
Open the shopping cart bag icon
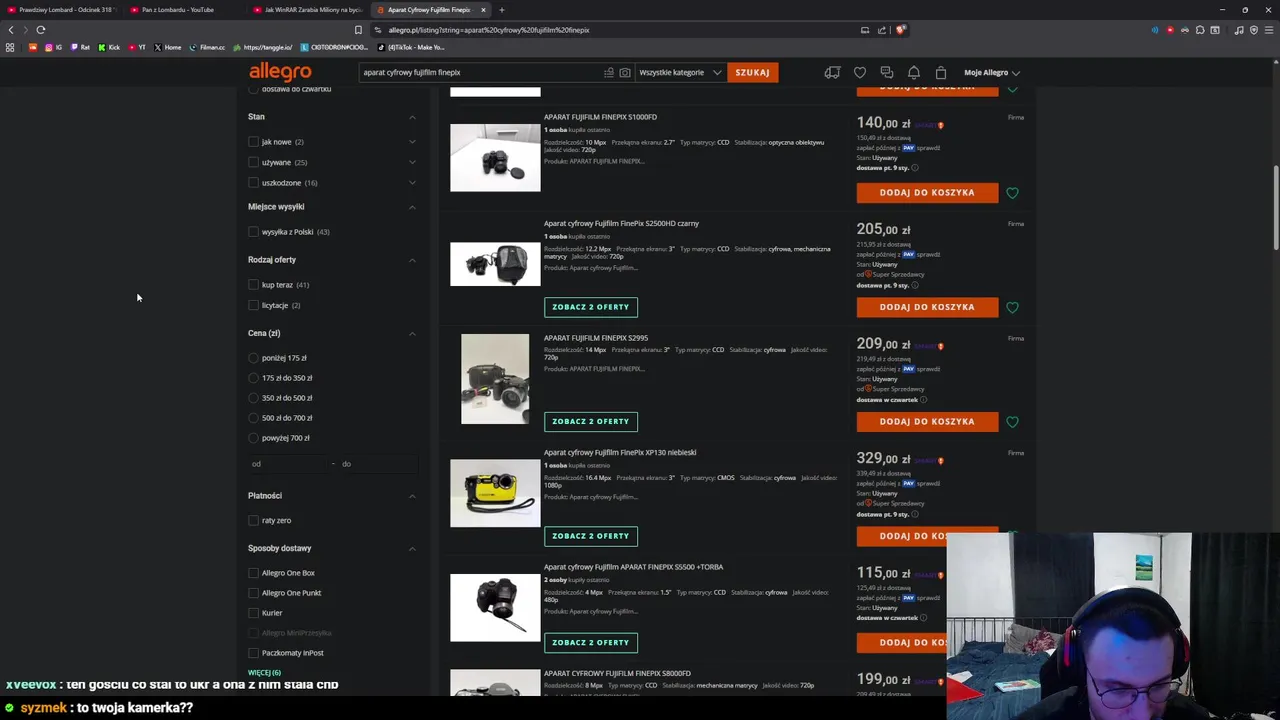[x=941, y=72]
